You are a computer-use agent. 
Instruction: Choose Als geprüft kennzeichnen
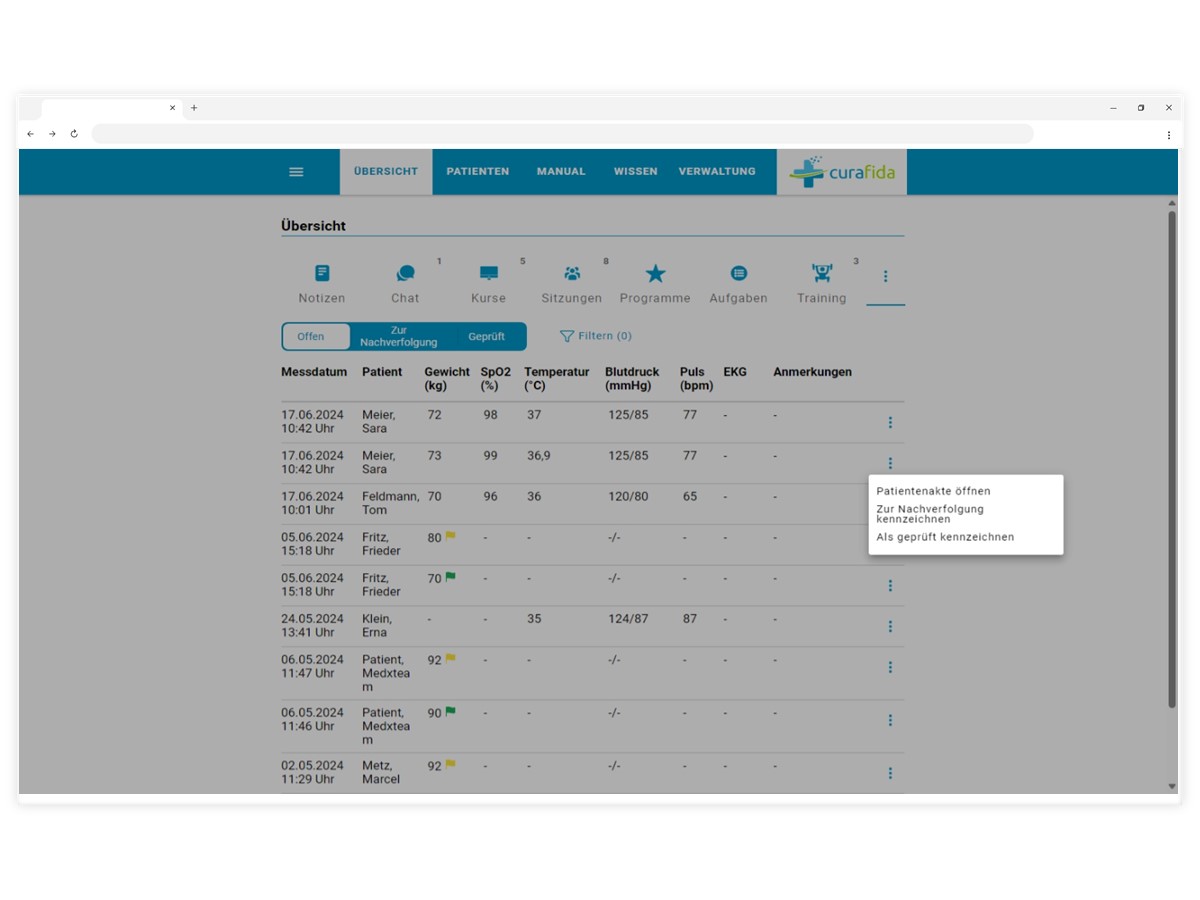click(945, 537)
